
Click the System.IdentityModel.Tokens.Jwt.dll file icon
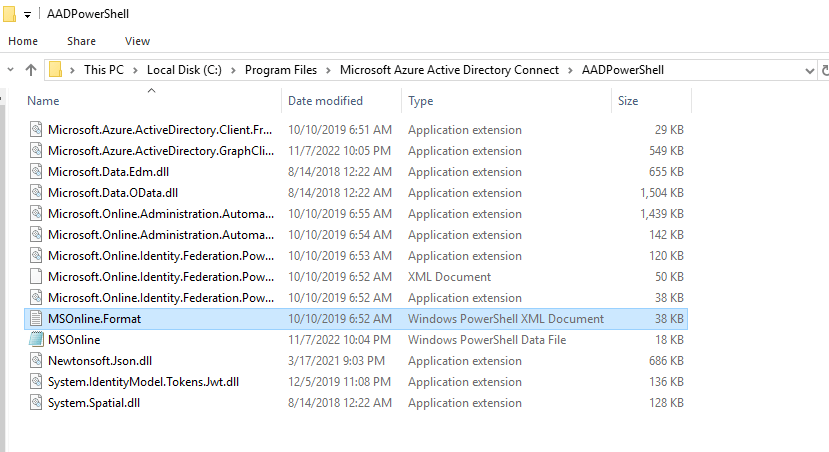(x=36, y=382)
